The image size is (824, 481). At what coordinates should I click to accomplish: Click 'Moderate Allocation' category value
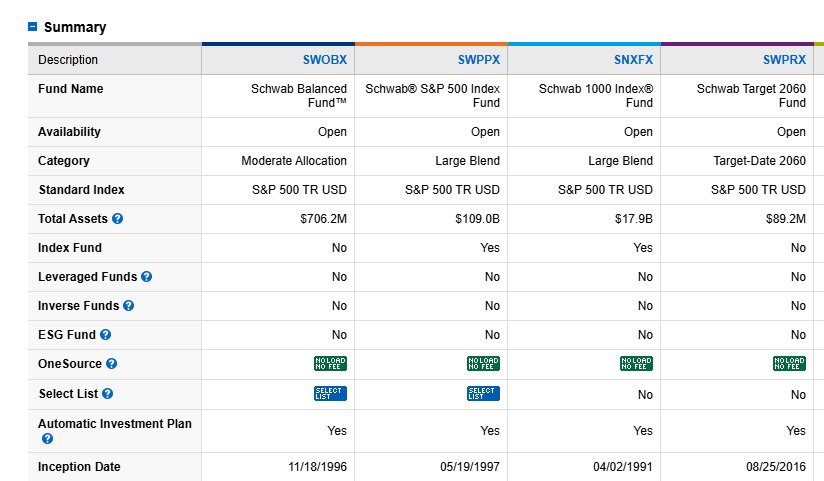coord(294,161)
